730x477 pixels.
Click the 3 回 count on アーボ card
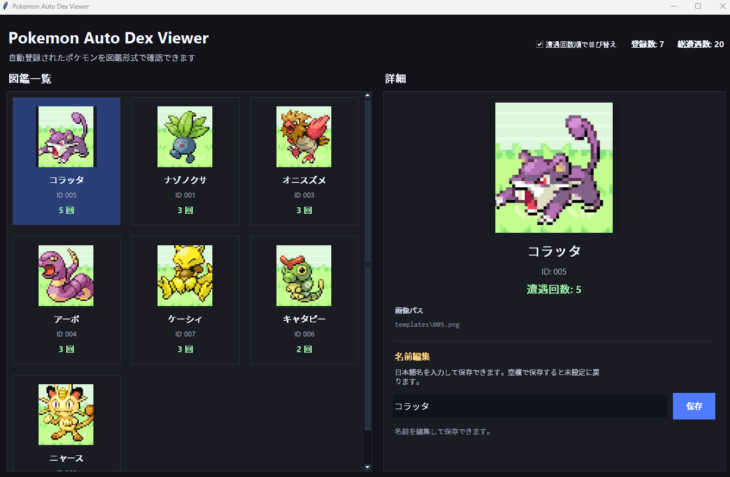(66, 349)
